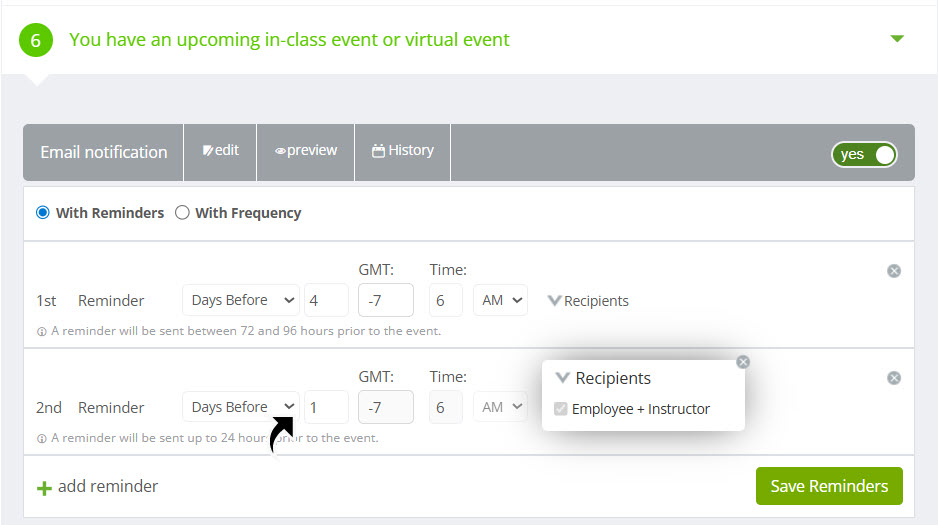Click the 1st Reminder time hour field

[446, 300]
